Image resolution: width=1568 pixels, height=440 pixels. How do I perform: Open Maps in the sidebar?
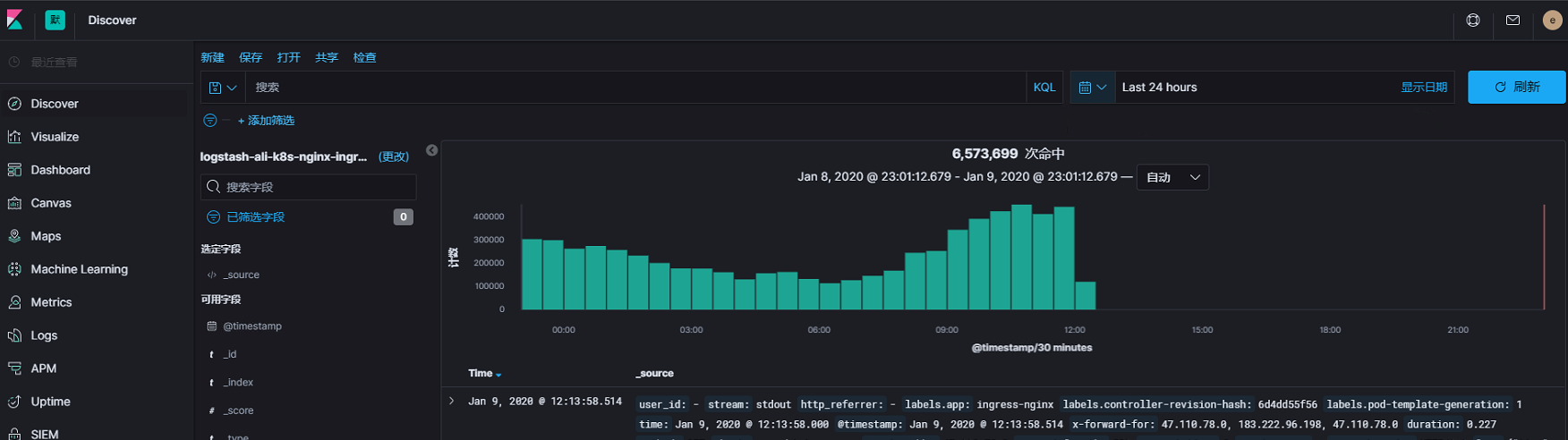pyautogui.click(x=46, y=236)
